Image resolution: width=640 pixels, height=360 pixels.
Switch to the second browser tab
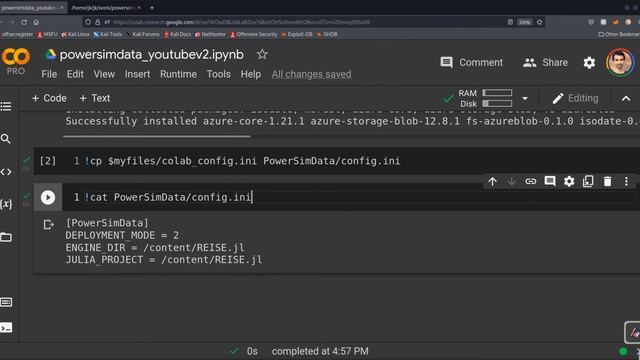105,7
